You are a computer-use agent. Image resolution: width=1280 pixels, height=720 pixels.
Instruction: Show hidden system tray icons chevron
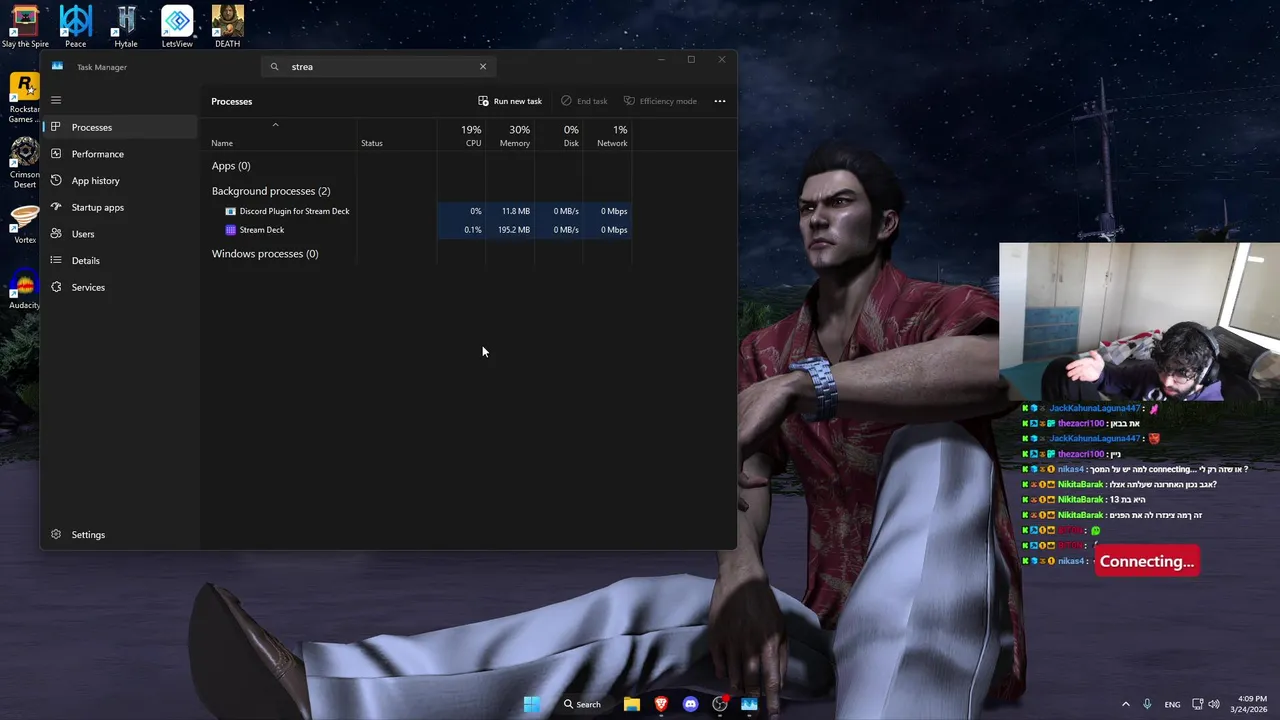1126,704
